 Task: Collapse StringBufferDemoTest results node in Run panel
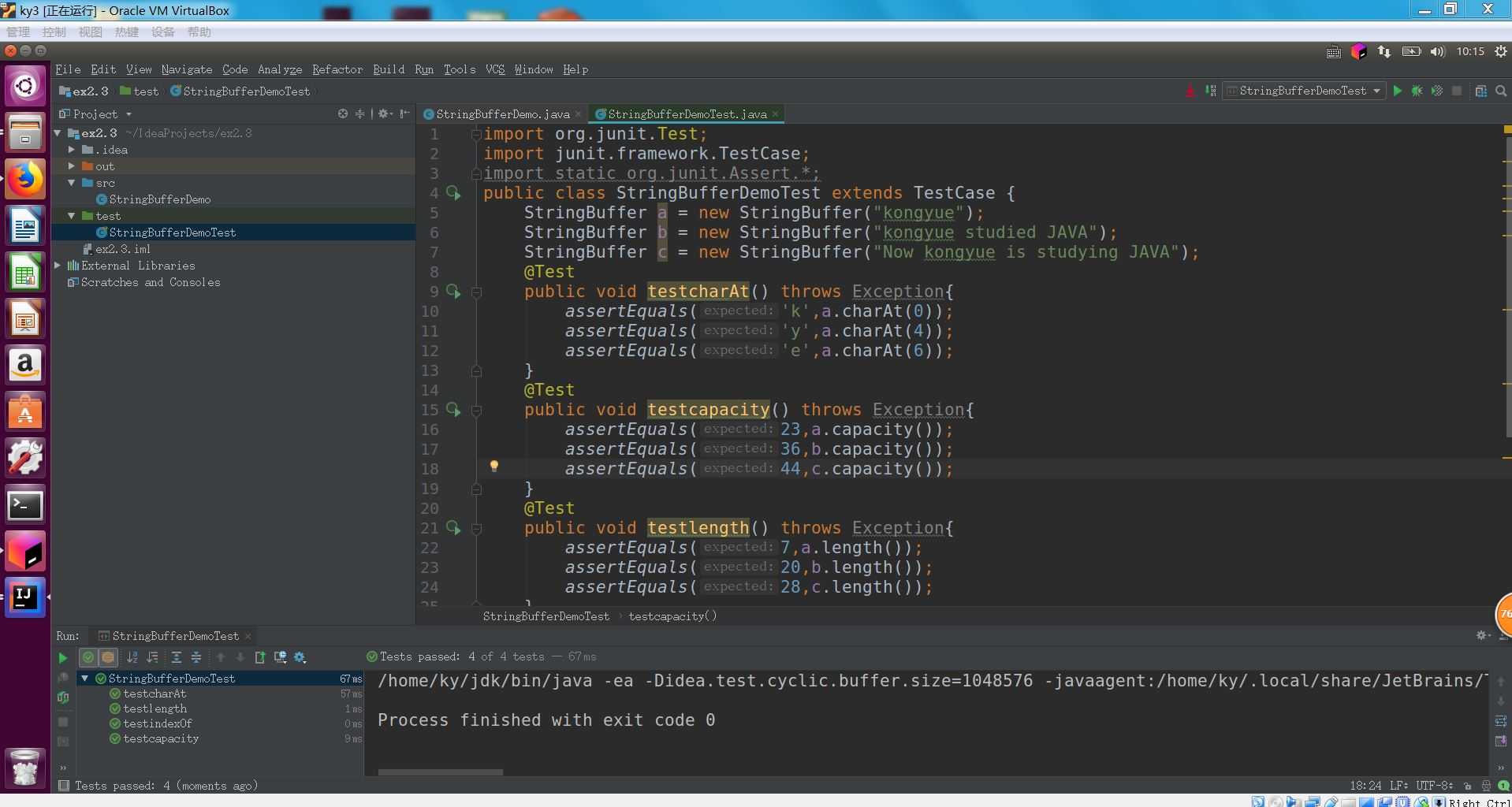pos(85,679)
